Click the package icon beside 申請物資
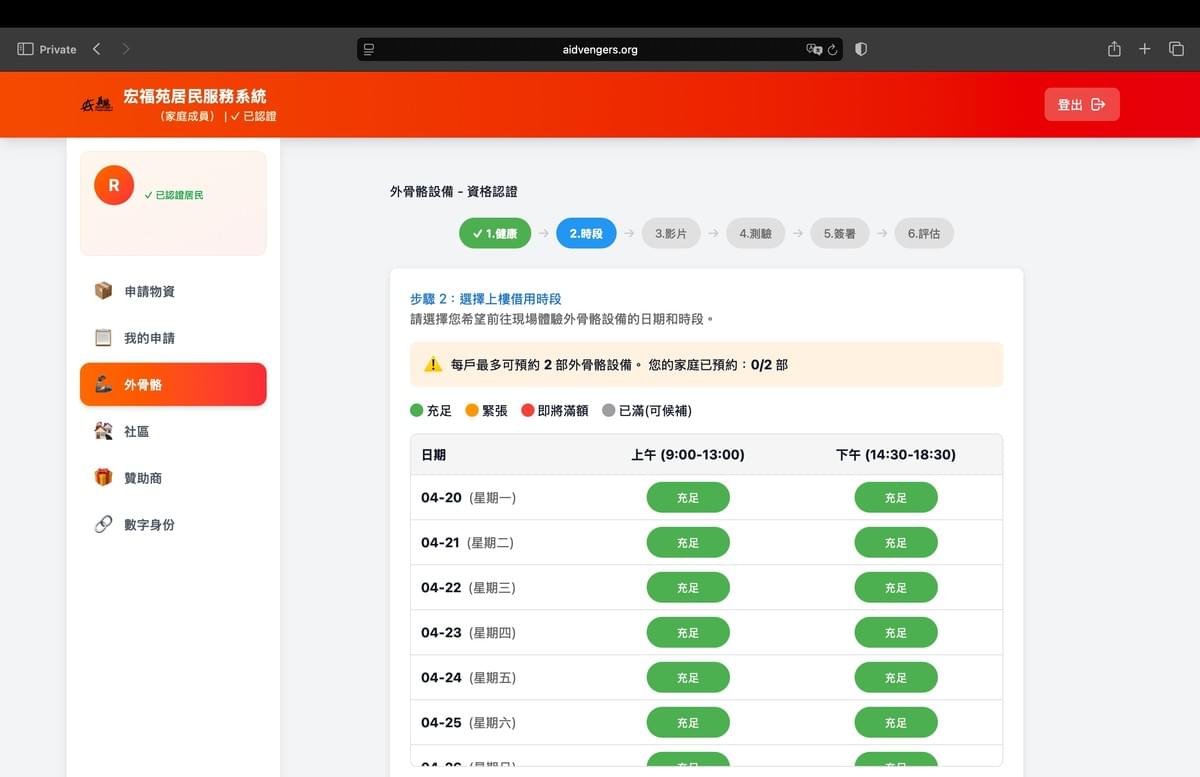 [x=103, y=291]
